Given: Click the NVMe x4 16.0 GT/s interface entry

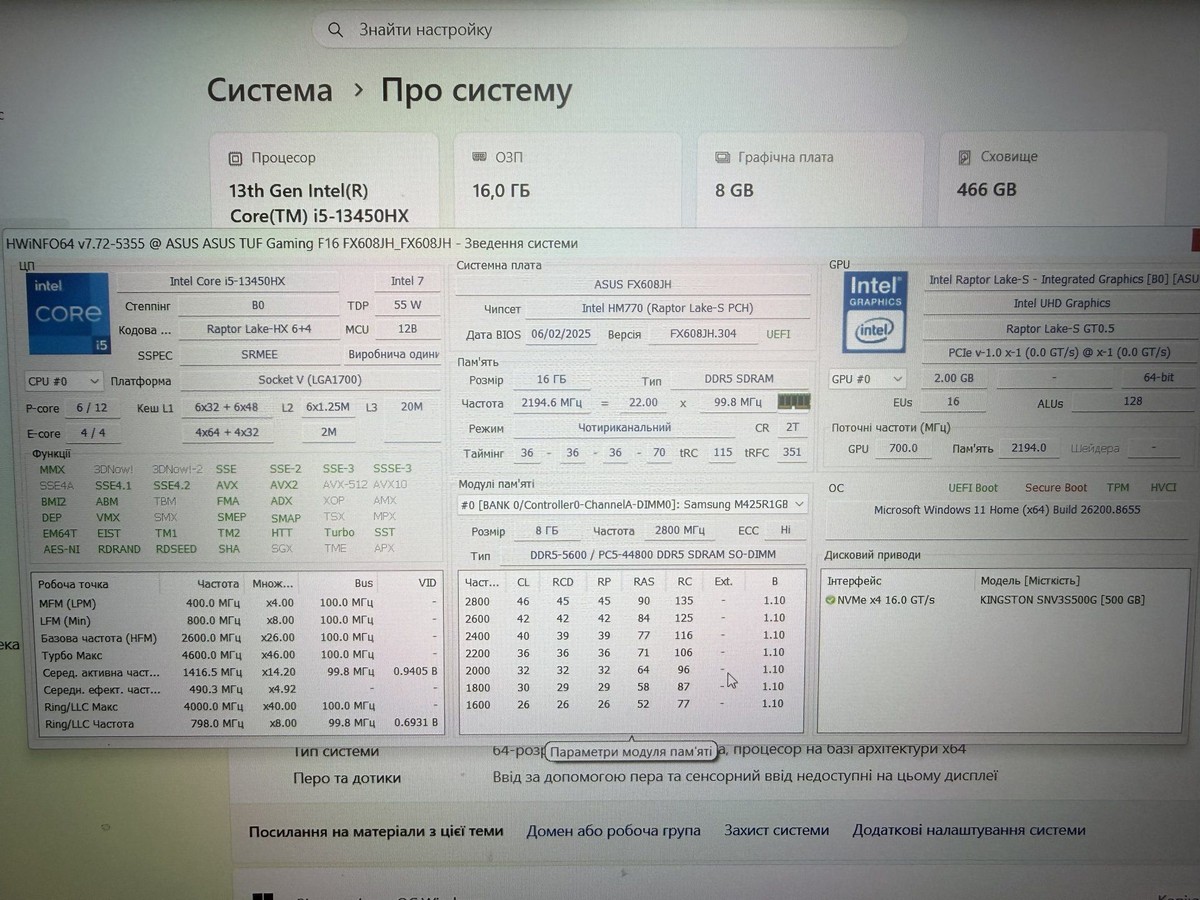Looking at the screenshot, I should (x=886, y=600).
